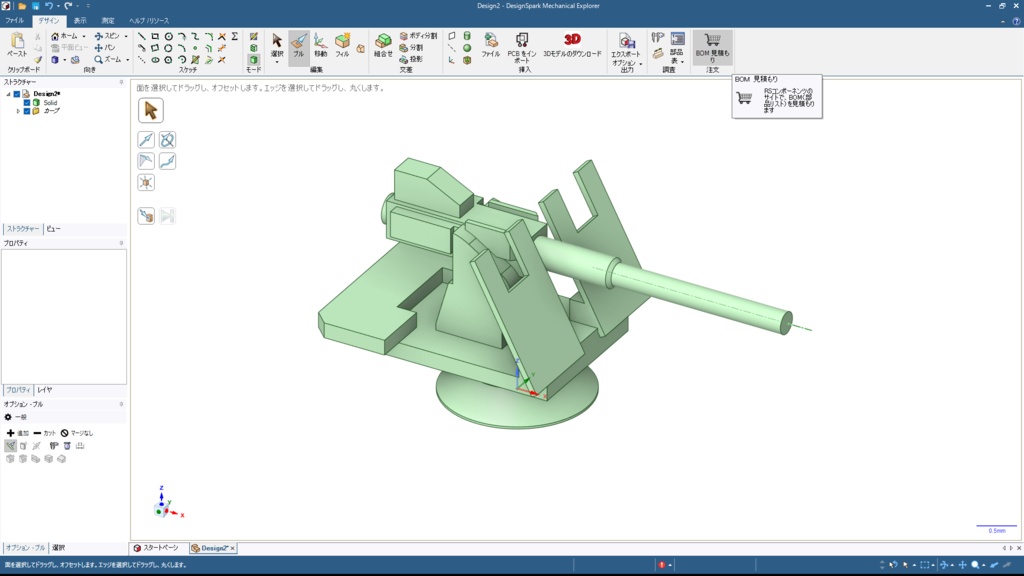Pin the プロパティ panel

(x=121, y=243)
